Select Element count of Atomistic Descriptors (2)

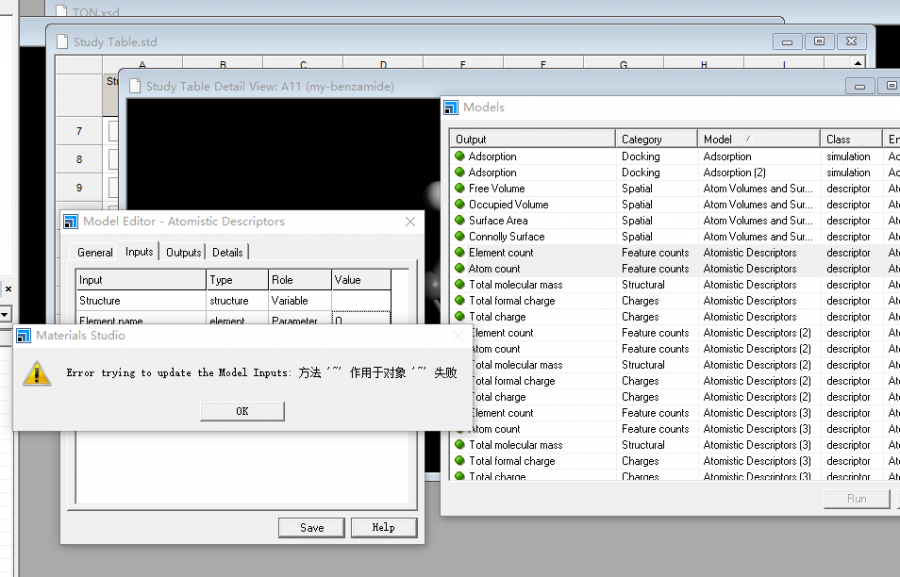(502, 333)
